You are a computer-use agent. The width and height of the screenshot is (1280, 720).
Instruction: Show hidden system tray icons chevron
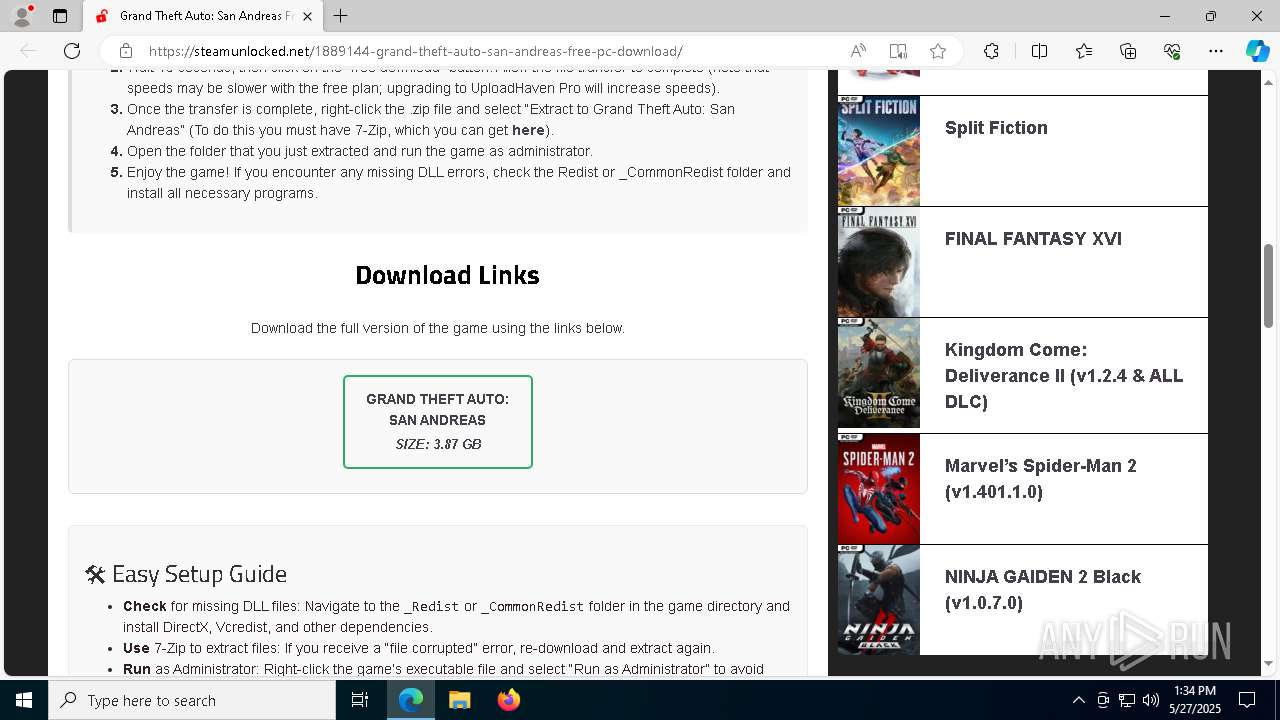[1078, 700]
